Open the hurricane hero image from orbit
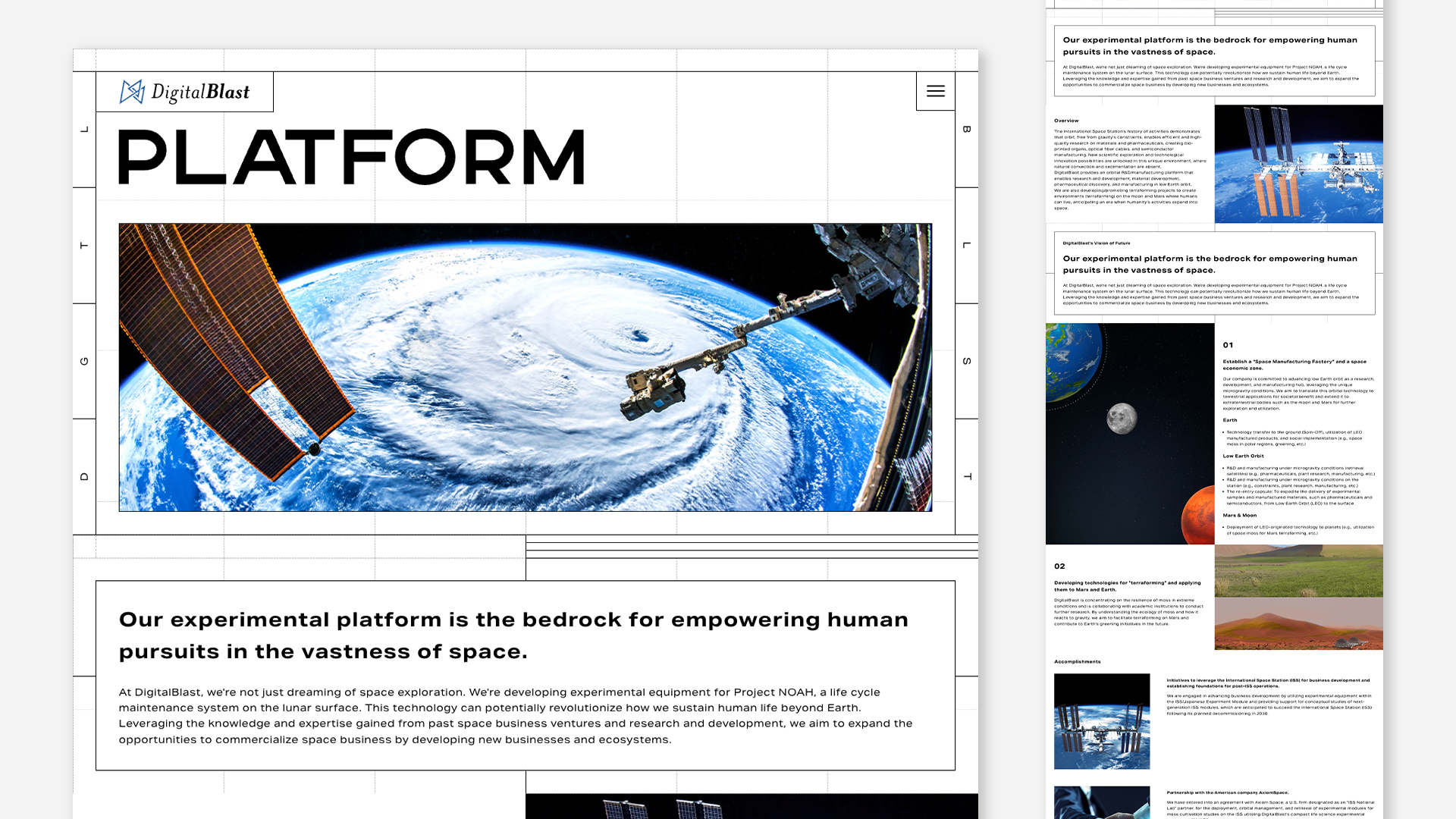The height and width of the screenshot is (819, 1456). pos(526,367)
